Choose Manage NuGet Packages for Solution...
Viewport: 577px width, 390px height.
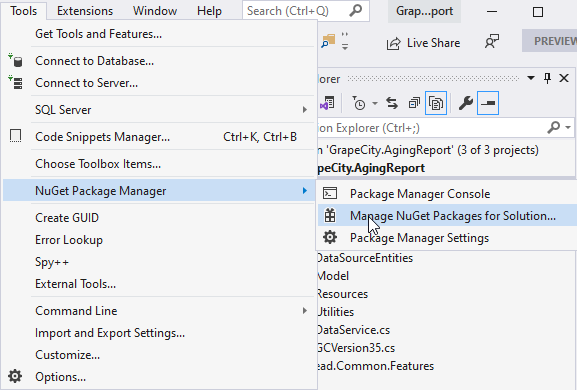(447, 216)
